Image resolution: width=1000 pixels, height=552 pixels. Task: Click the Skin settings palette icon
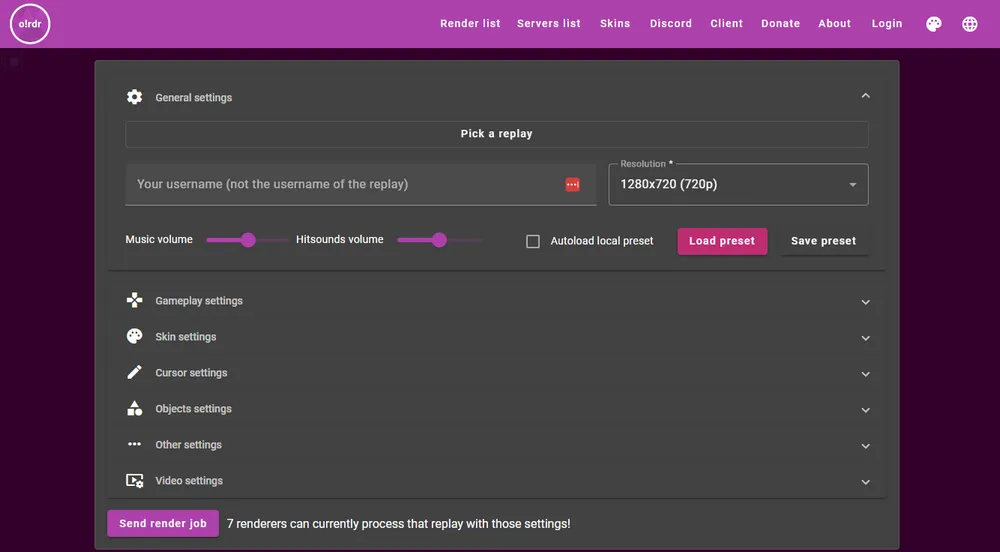pyautogui.click(x=134, y=336)
